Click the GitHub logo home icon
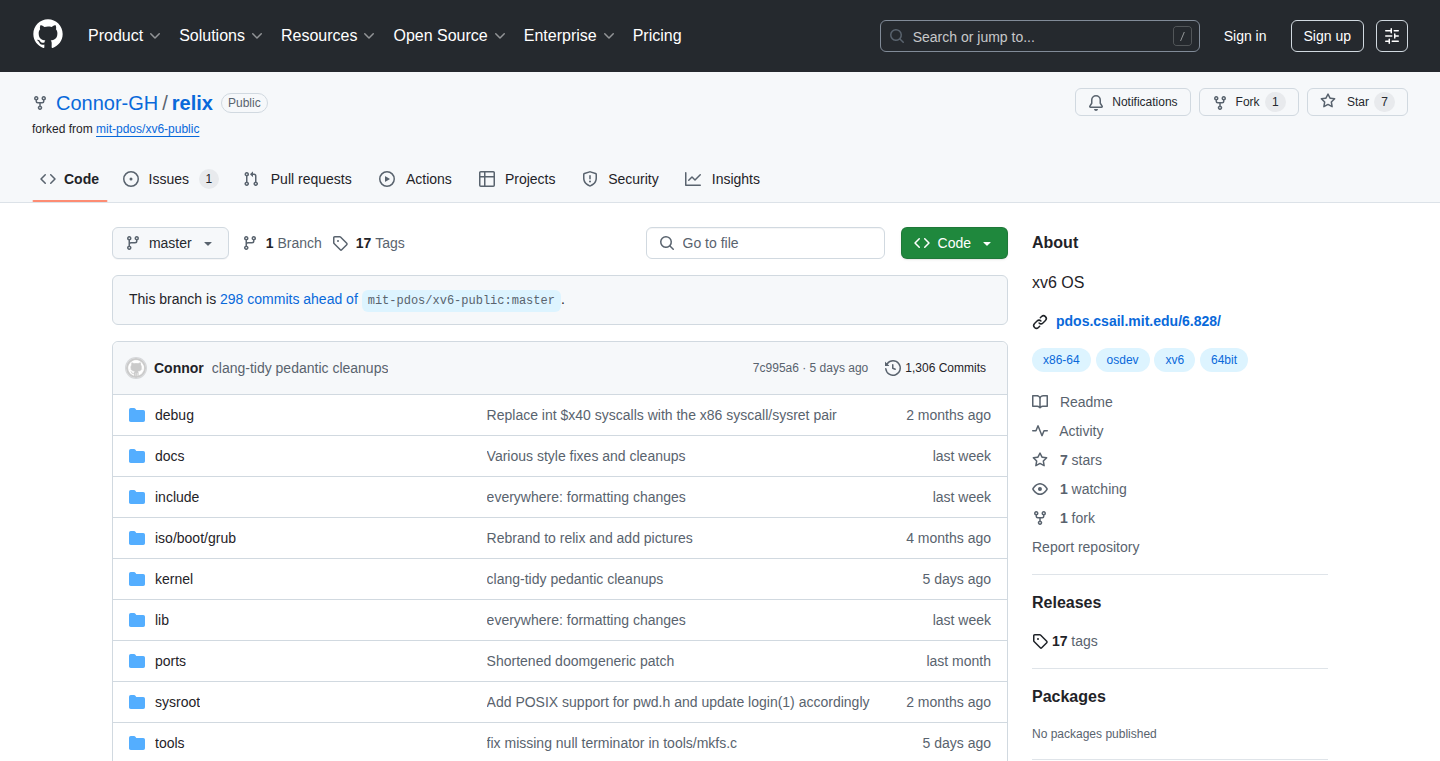This screenshot has height=761, width=1440. (x=48, y=35)
